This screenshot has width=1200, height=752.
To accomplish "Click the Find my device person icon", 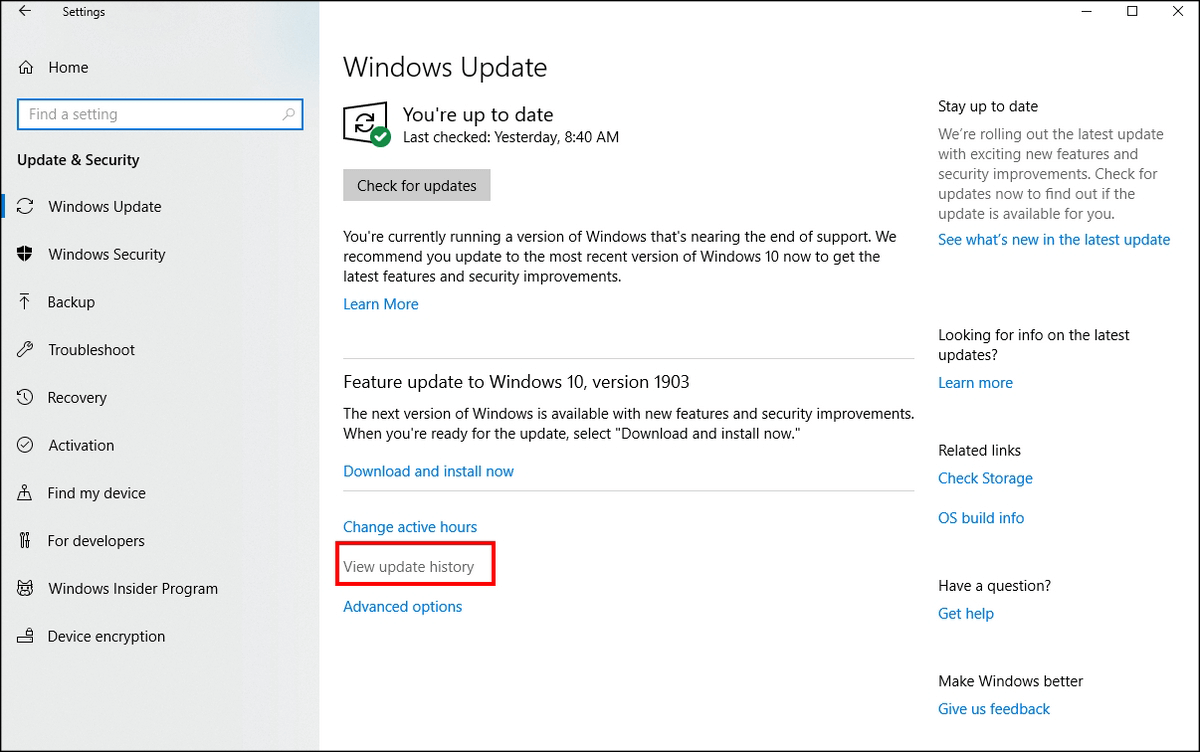I will tap(26, 493).
